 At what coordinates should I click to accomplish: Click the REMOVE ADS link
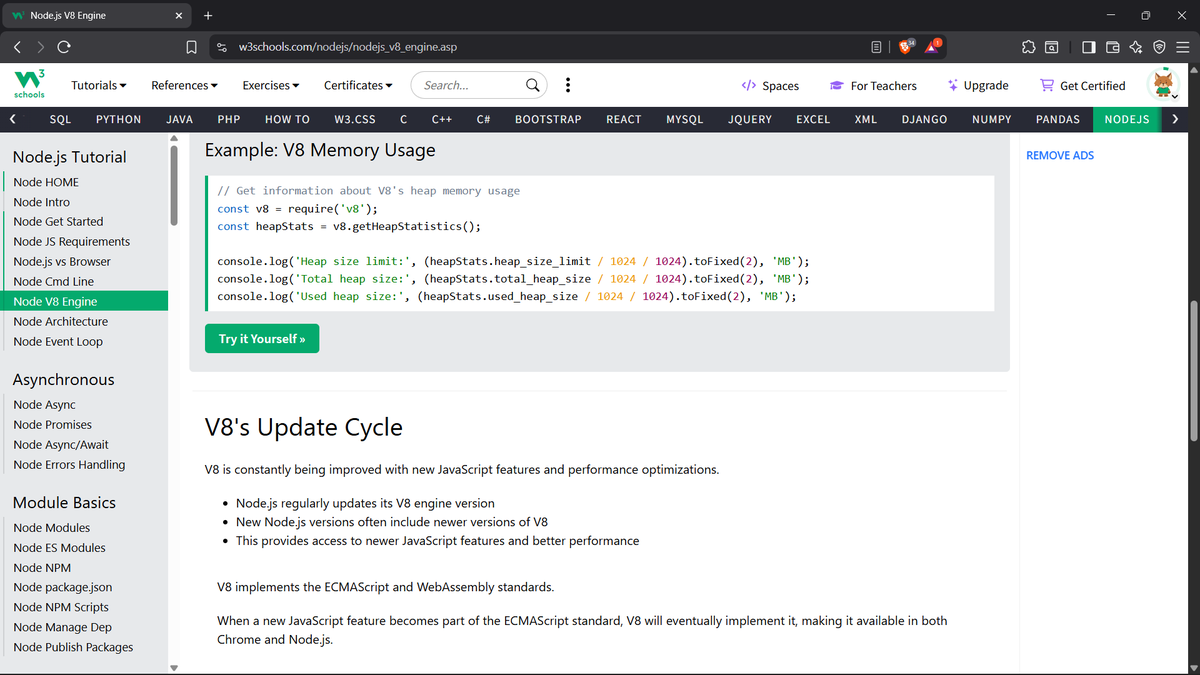(x=1060, y=156)
